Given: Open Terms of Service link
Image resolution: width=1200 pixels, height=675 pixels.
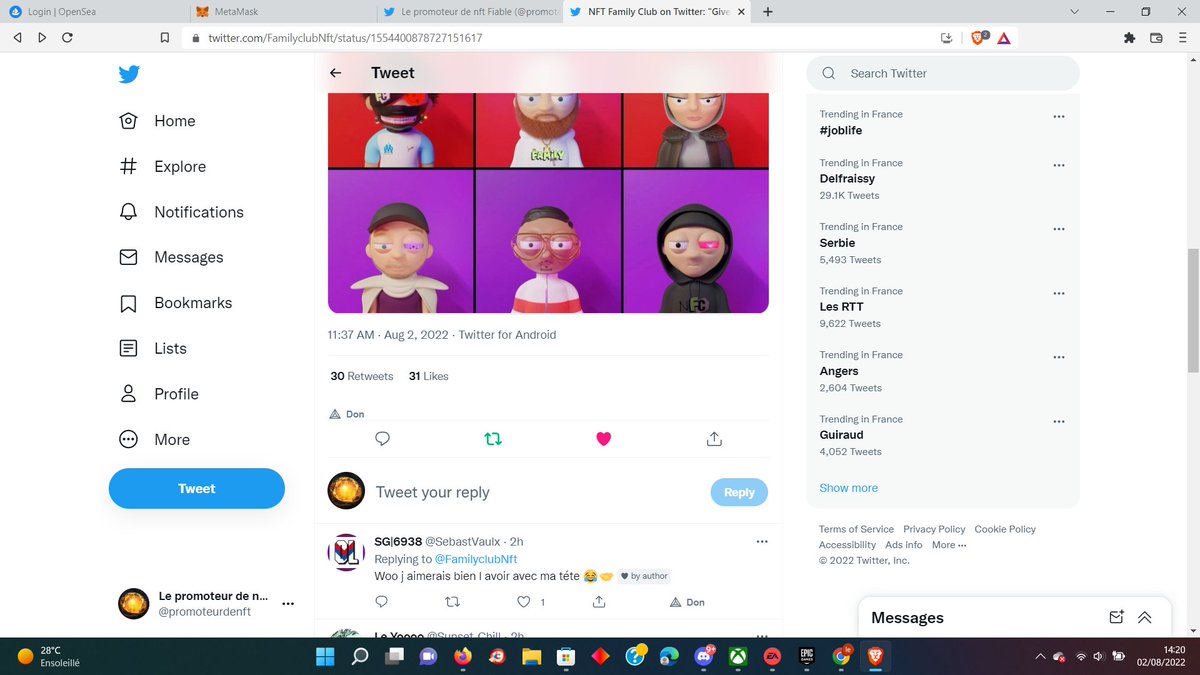Looking at the screenshot, I should [856, 529].
